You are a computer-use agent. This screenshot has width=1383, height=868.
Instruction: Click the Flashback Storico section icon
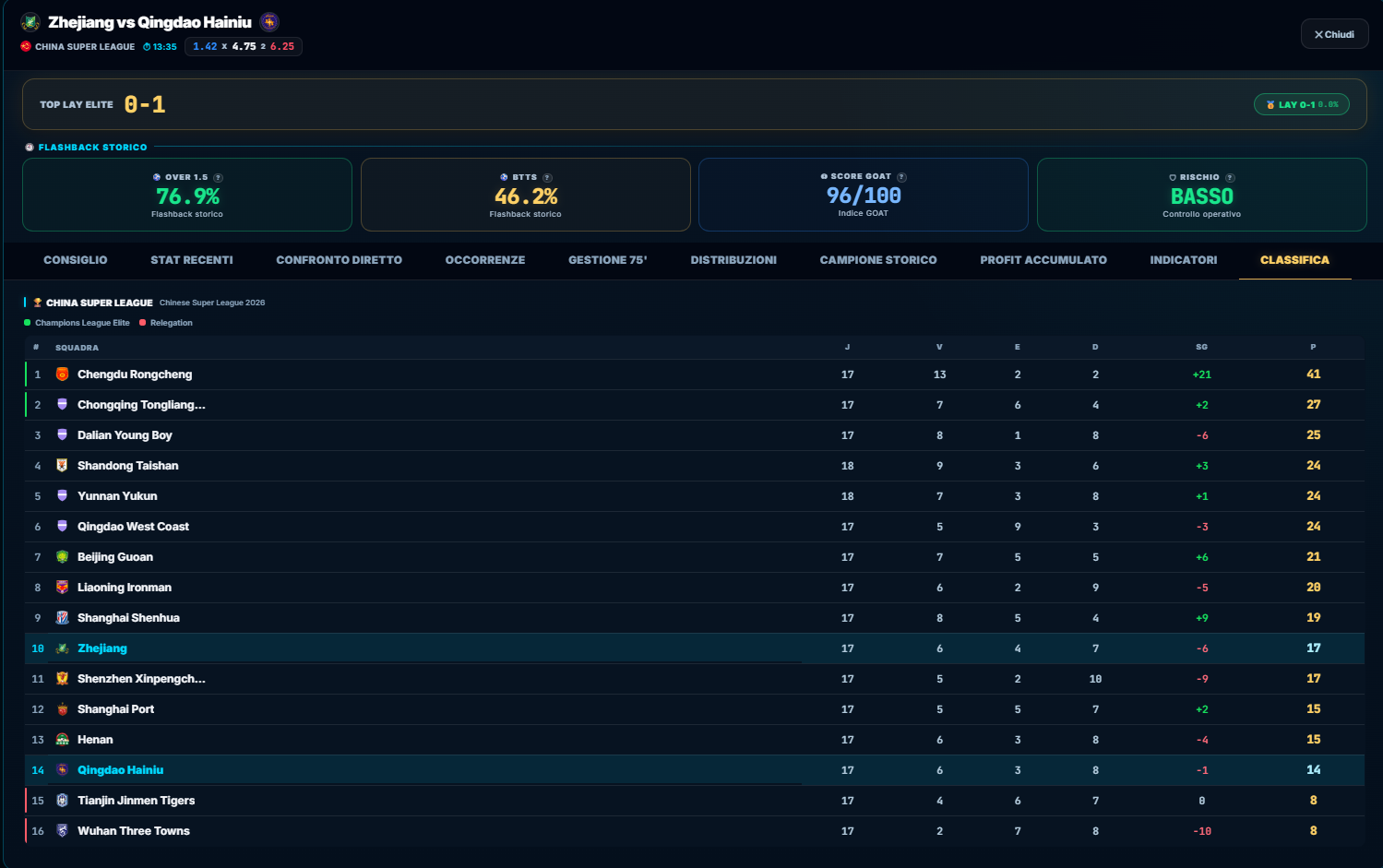(x=30, y=148)
